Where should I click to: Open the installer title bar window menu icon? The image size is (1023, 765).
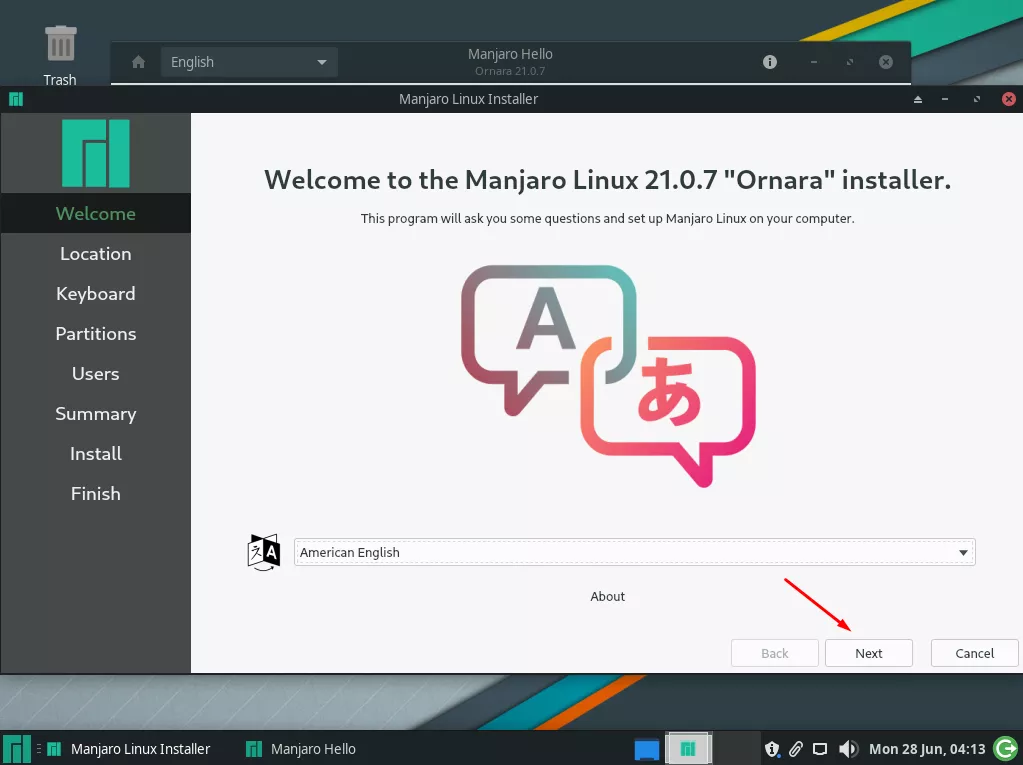[x=16, y=99]
